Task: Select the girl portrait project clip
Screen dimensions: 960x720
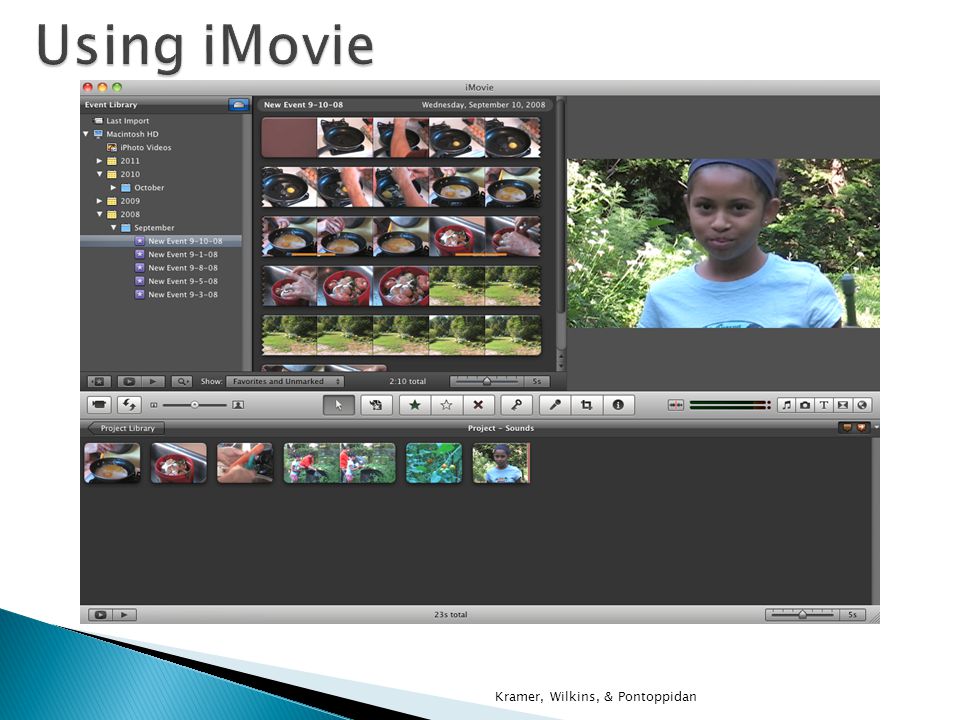Action: tap(501, 463)
